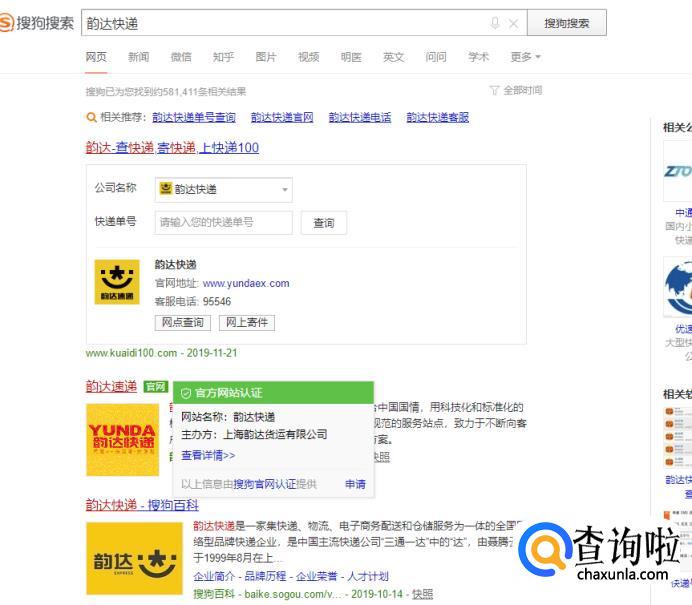The width and height of the screenshot is (692, 605).
Task: Open the 快照 link beside the certification popup
Action: tap(382, 457)
